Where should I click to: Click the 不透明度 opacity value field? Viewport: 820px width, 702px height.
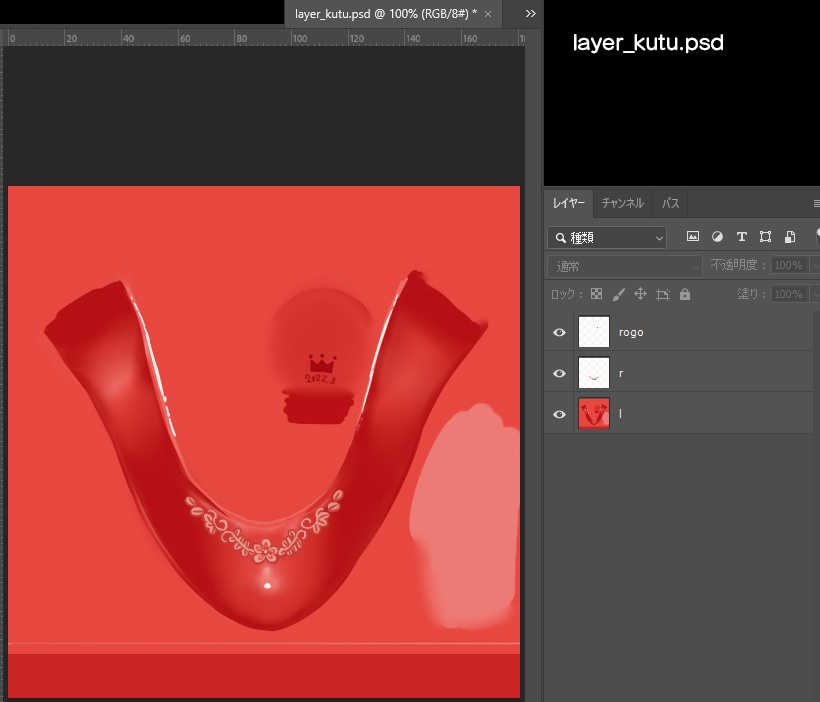[789, 265]
